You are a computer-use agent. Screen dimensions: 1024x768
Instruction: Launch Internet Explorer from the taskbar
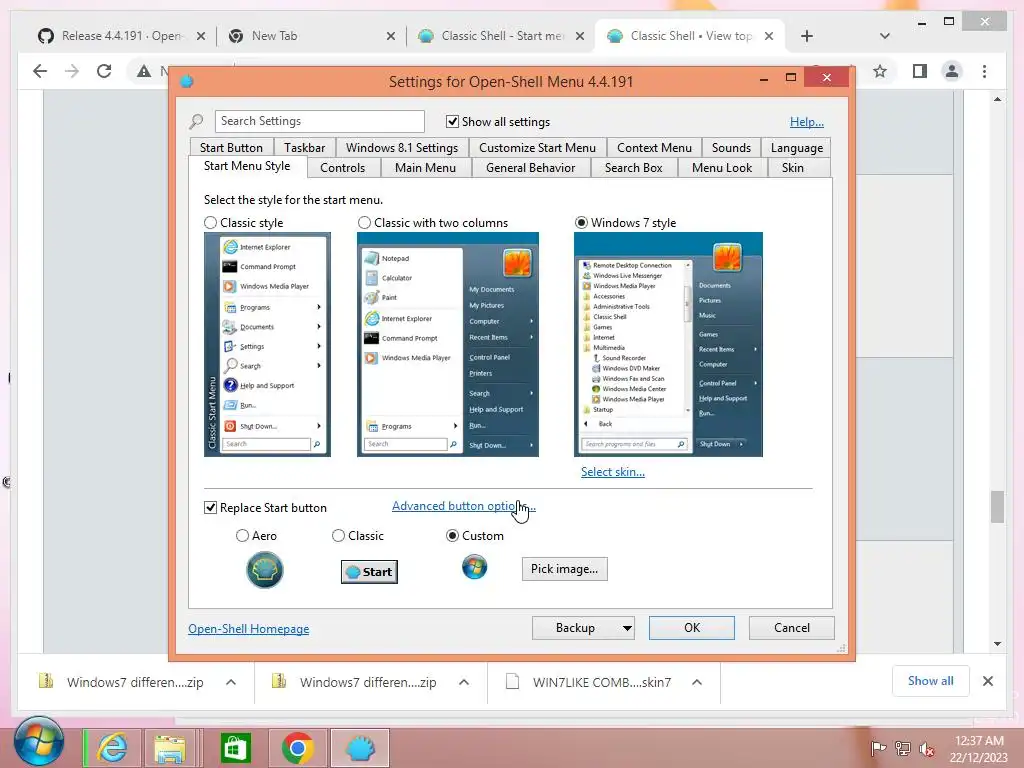(112, 747)
